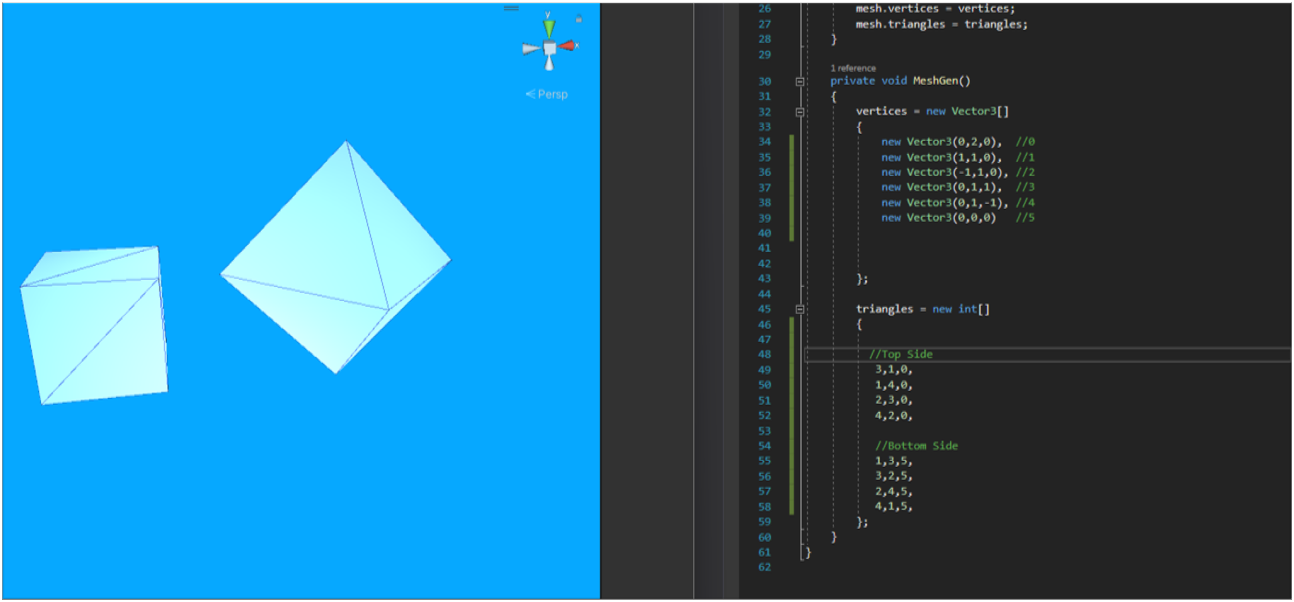Toggle the scene gizmo rotation lock icon
The width and height of the screenshot is (1294, 602).
click(578, 18)
